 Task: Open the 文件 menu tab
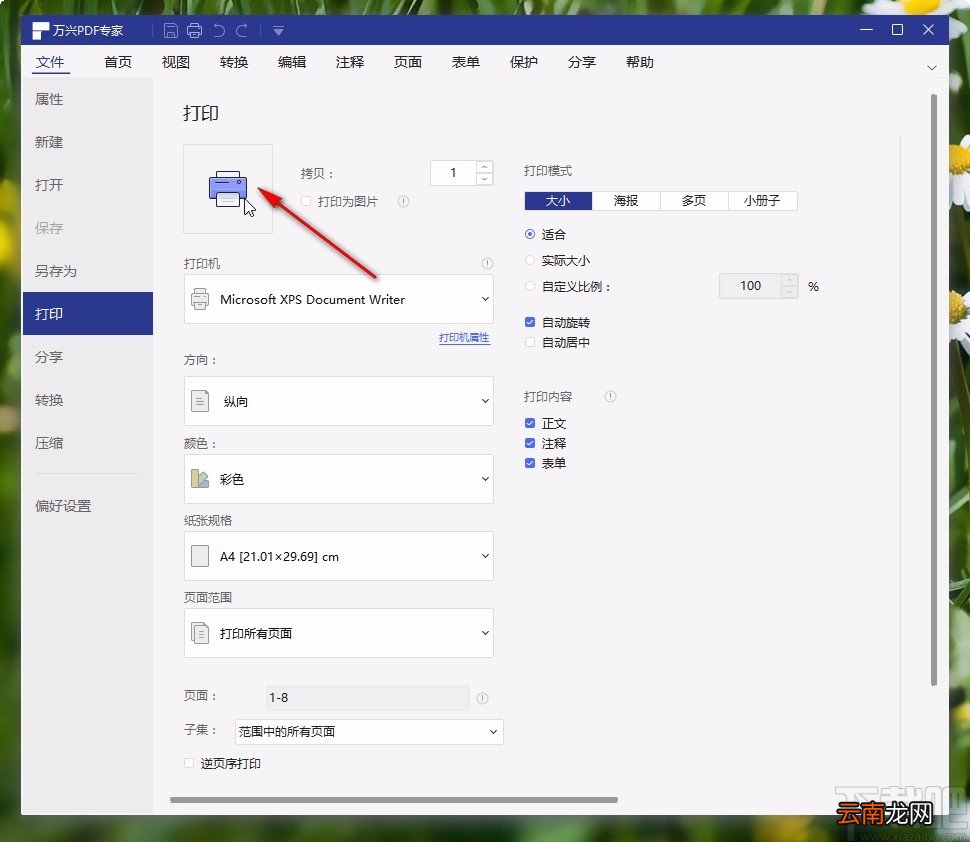[50, 62]
